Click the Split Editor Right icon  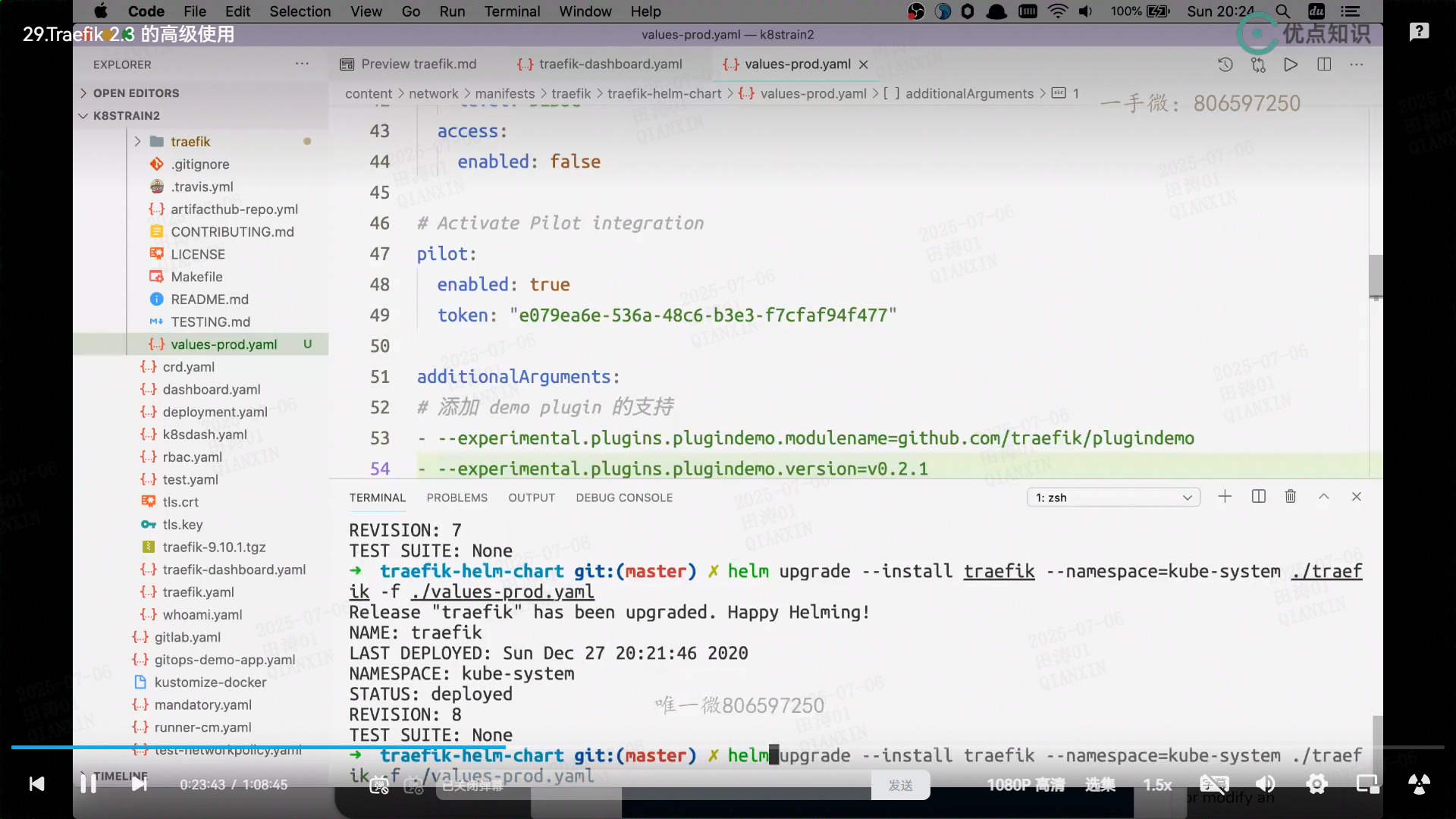point(1324,64)
